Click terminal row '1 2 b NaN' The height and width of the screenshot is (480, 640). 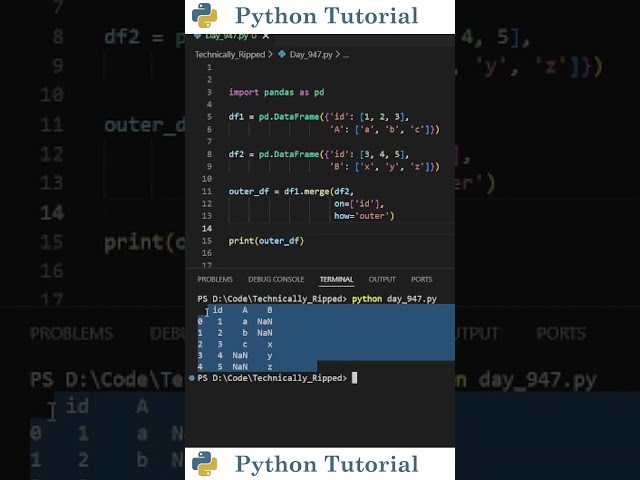tap(235, 333)
